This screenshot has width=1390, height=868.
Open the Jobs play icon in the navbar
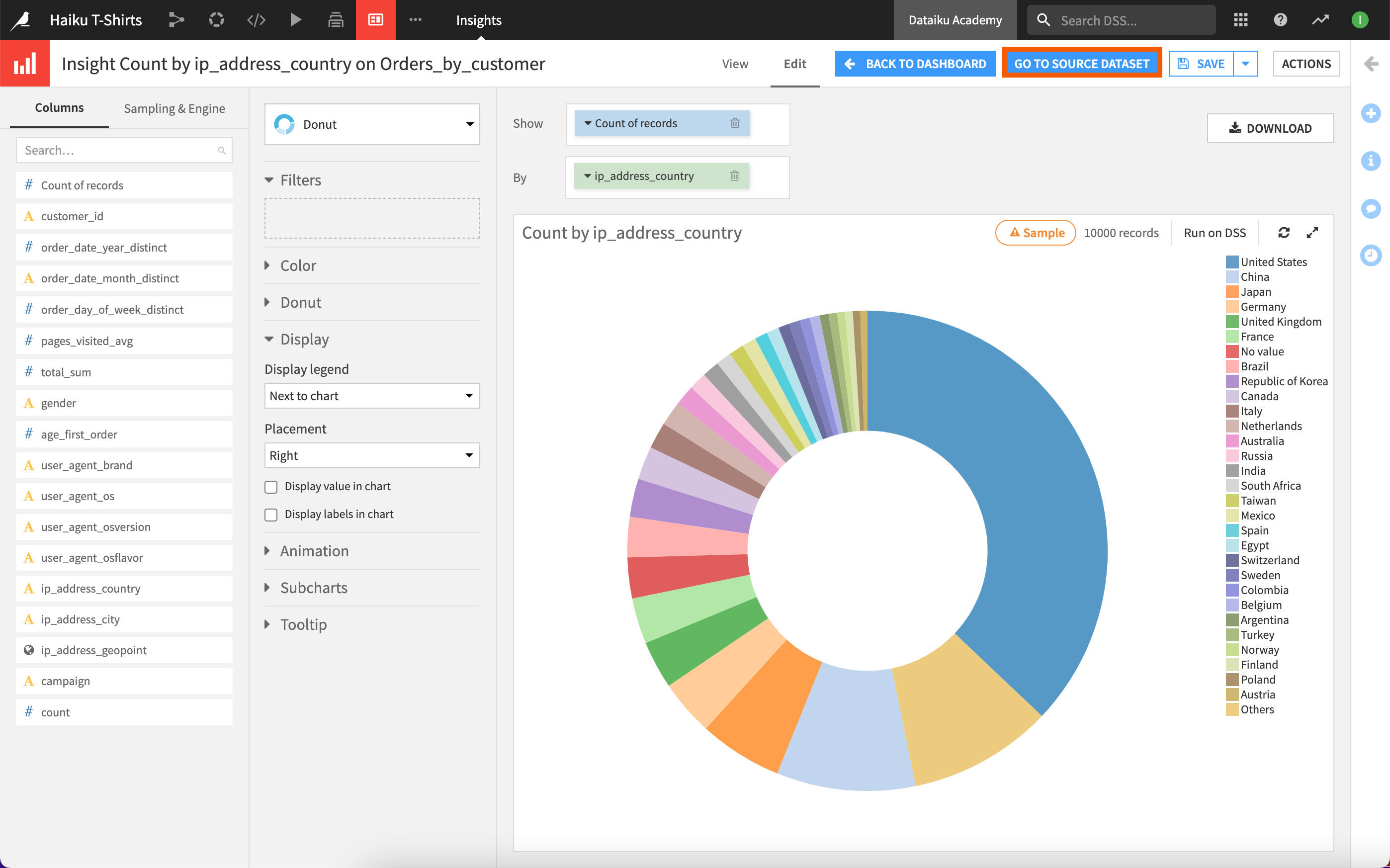coord(296,19)
